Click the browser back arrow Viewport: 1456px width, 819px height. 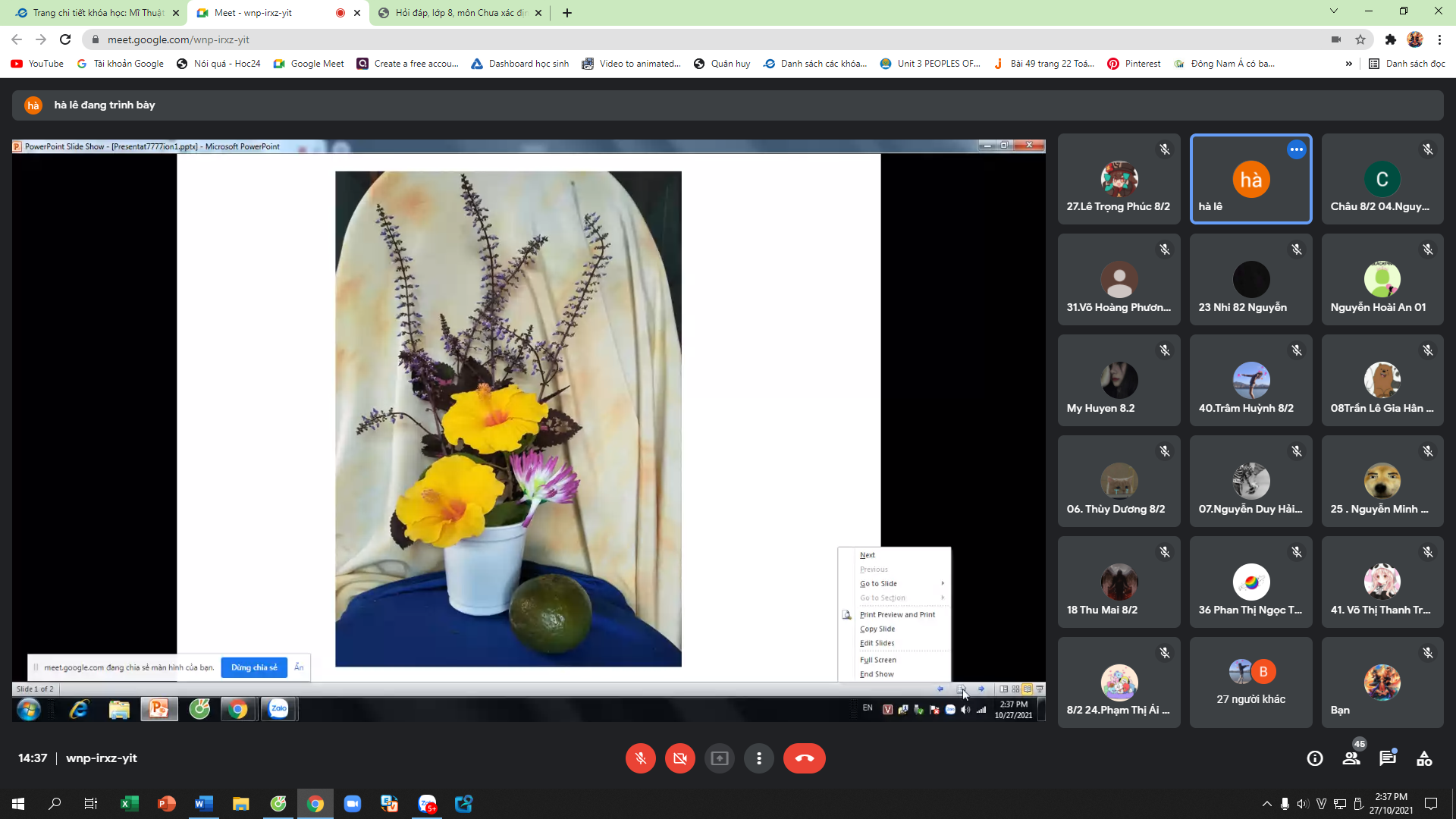pos(17,39)
